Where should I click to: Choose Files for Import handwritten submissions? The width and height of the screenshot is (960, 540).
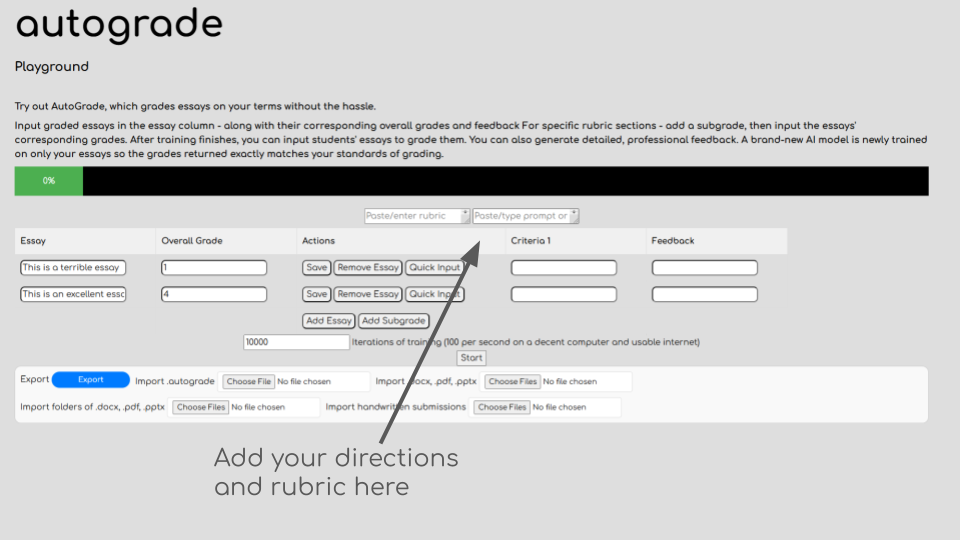point(502,407)
